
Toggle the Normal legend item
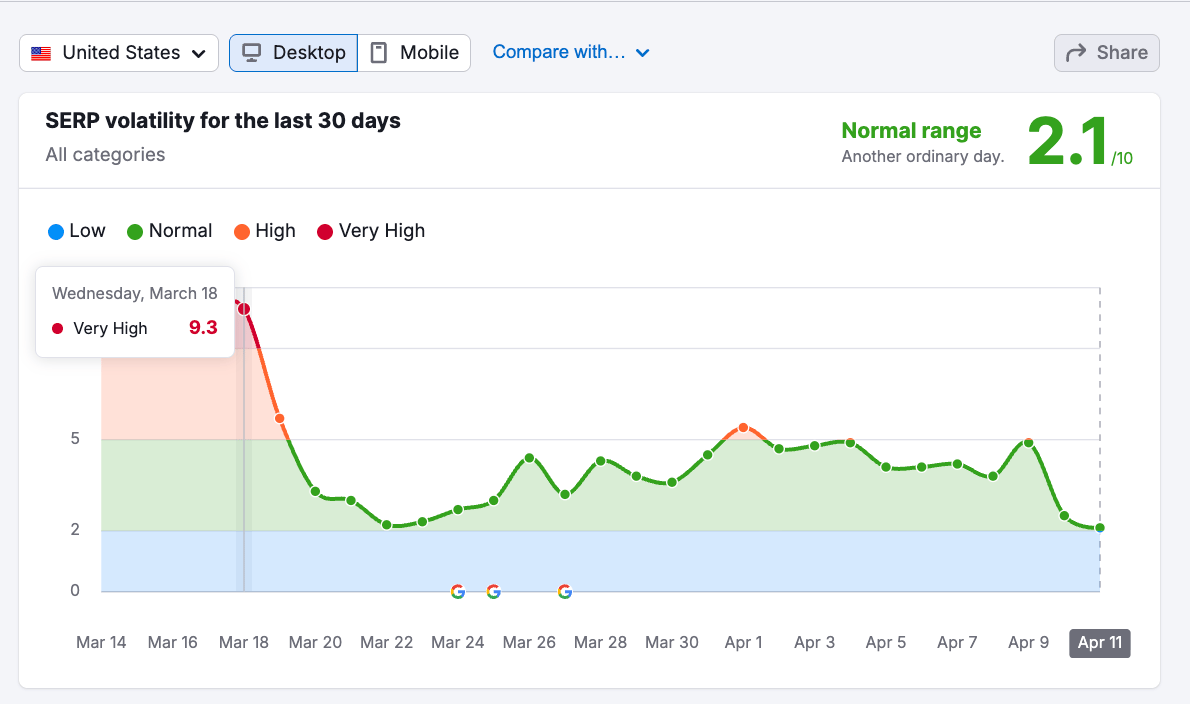coord(169,231)
